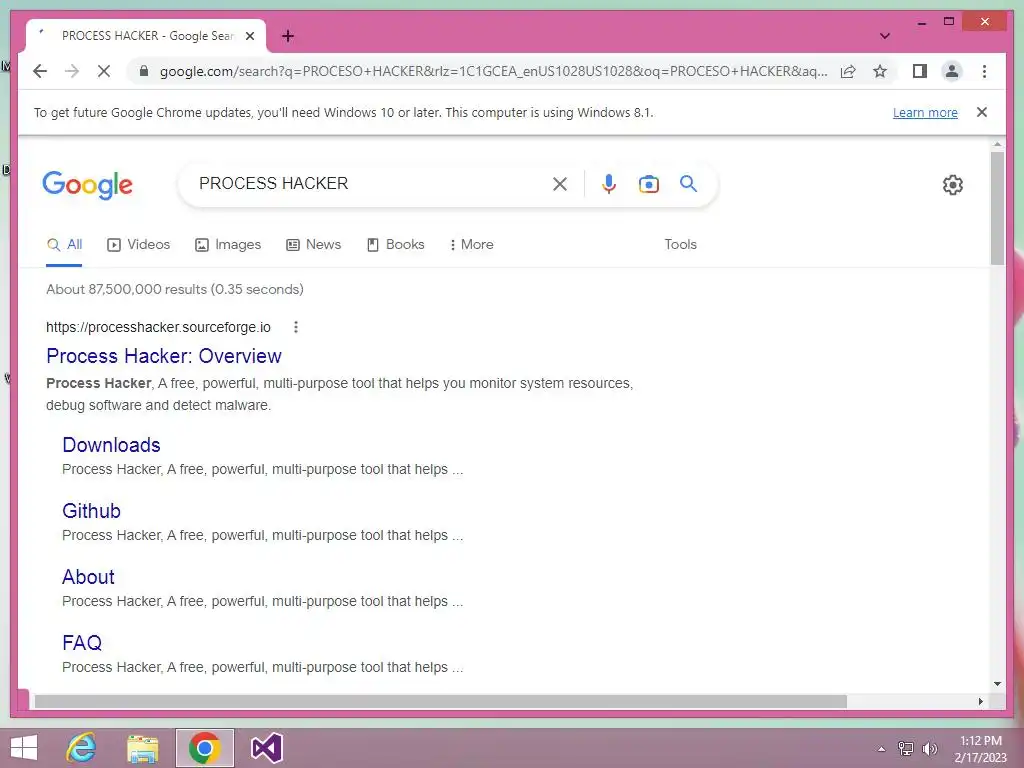The width and height of the screenshot is (1024, 768).
Task: Click the forward navigation arrow
Action: coord(72,71)
